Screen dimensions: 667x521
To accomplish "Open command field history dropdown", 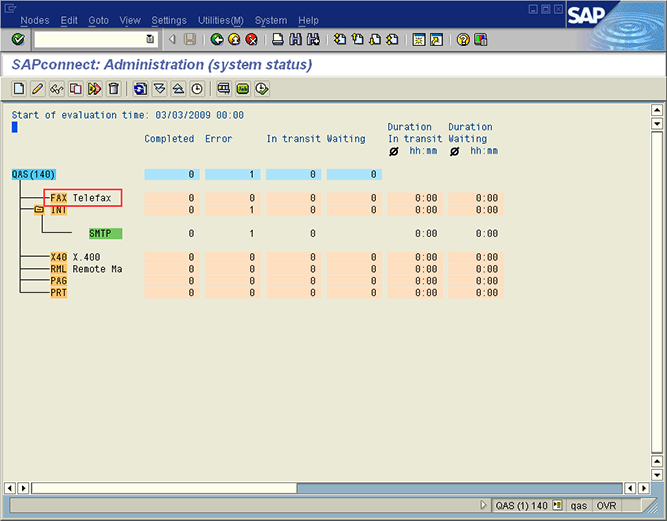I will click(150, 39).
